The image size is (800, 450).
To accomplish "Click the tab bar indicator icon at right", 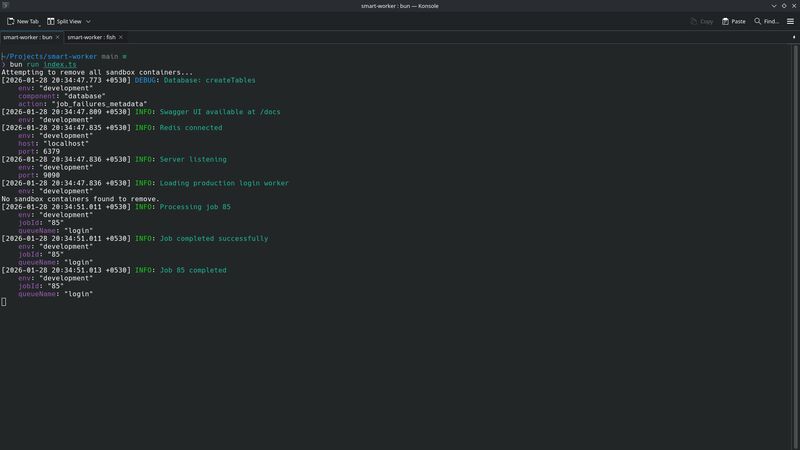I will coord(794,37).
